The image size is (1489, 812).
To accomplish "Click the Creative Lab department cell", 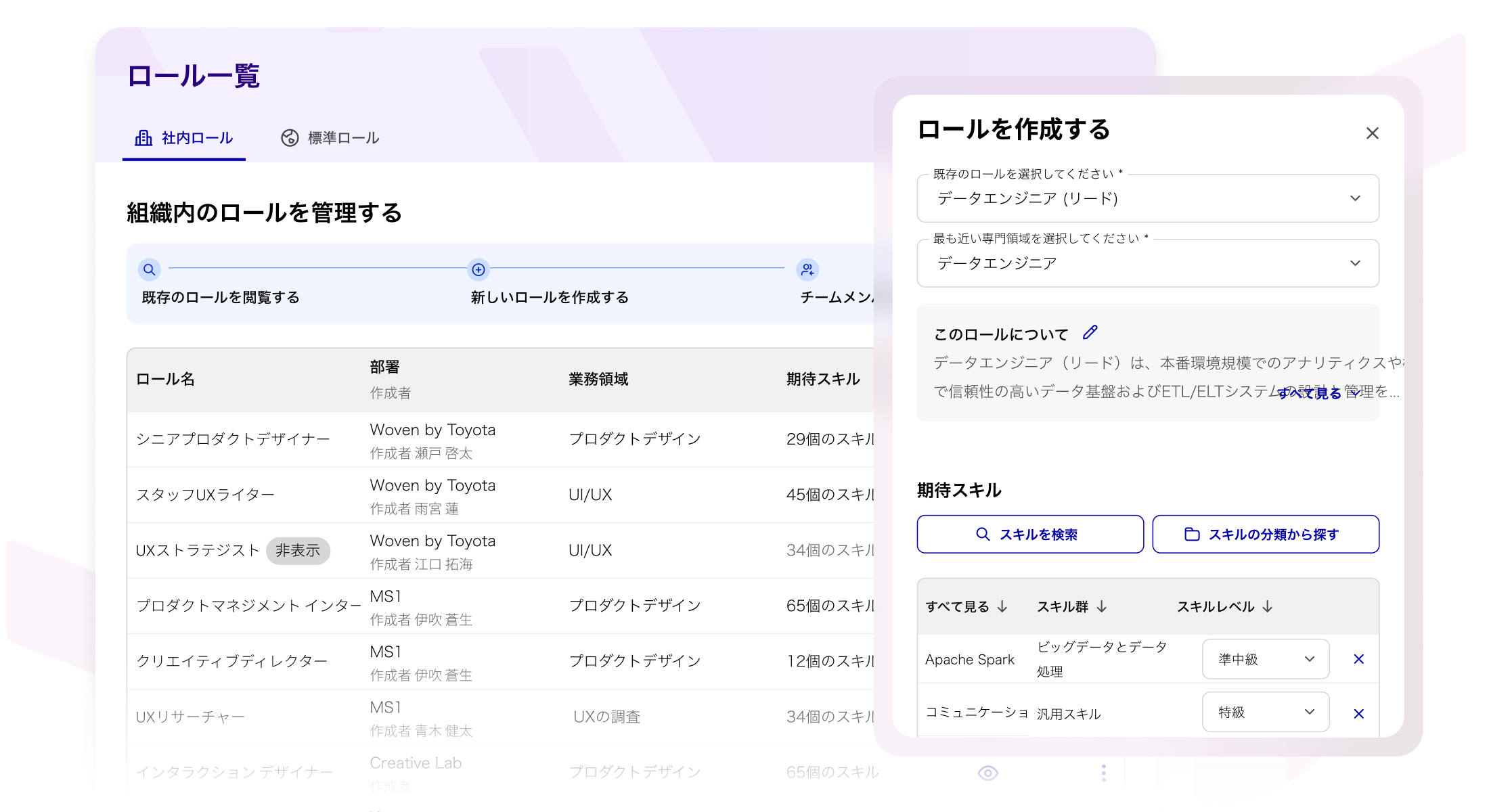I will (416, 763).
